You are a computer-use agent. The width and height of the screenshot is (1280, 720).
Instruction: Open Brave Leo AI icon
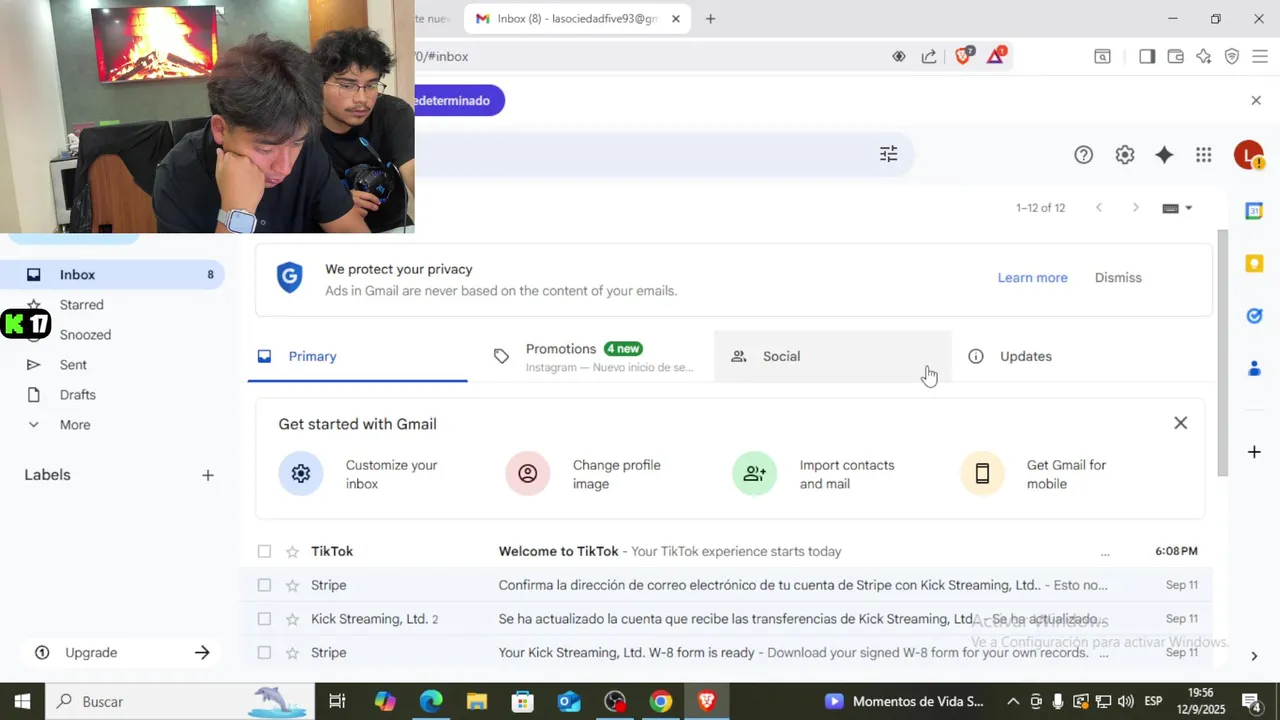pyautogui.click(x=1204, y=57)
